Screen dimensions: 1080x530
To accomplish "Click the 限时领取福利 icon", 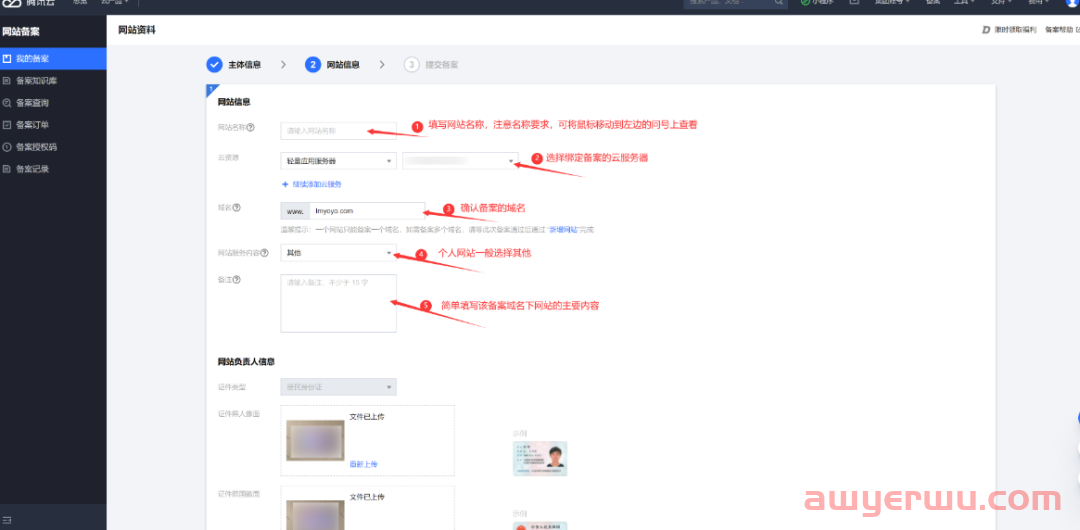I will pyautogui.click(x=986, y=30).
